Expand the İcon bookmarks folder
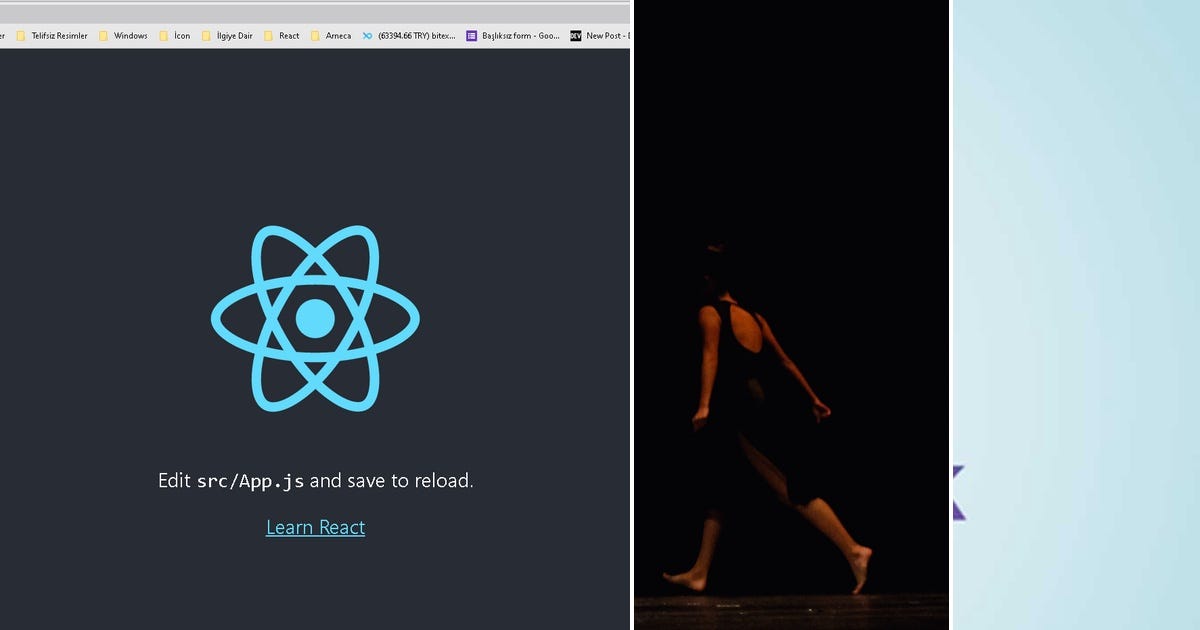1200x630 pixels. pos(176,35)
